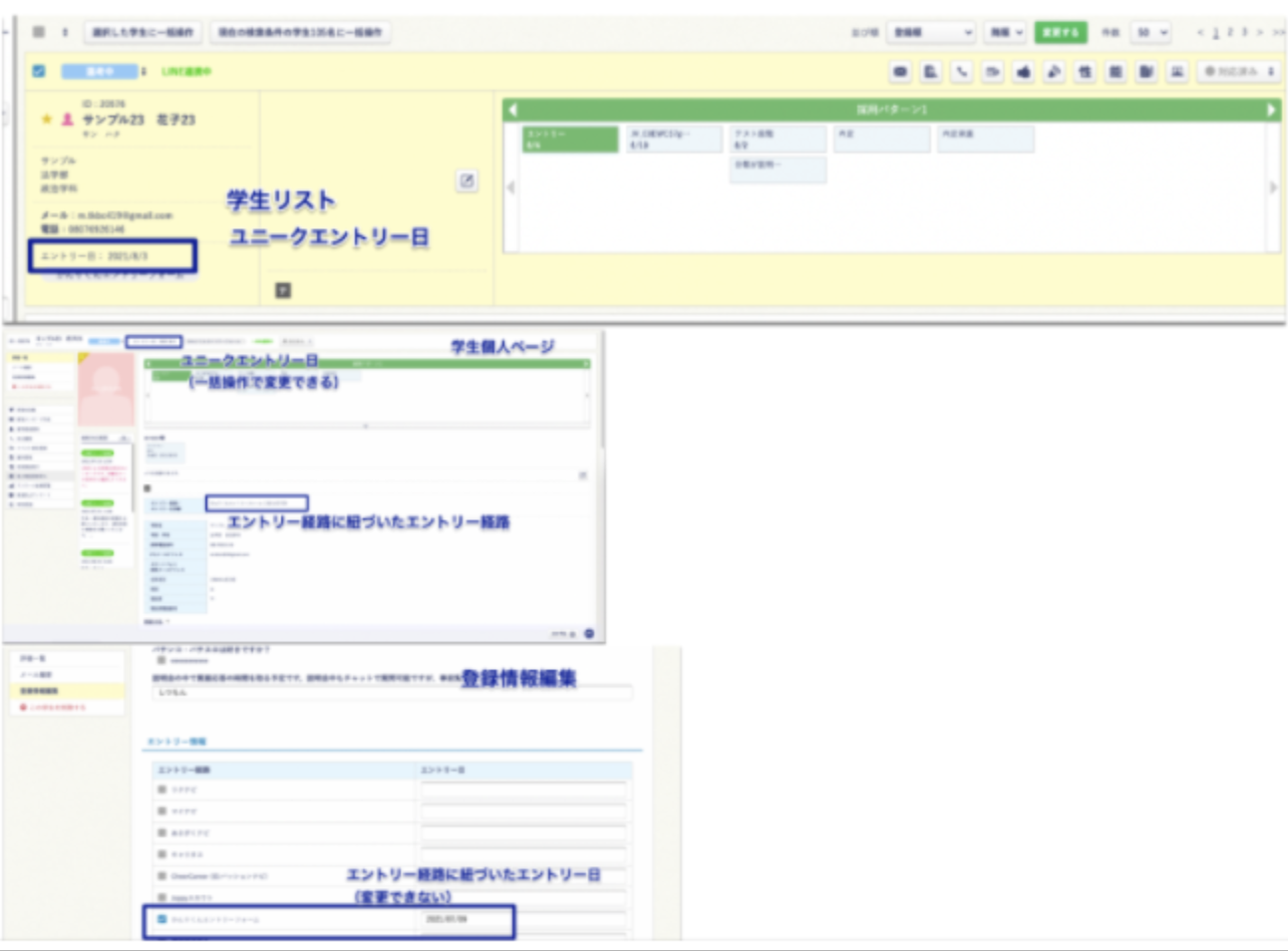Viewport: 1288px width, 951px height.
Task: Toggle the checked entry route checkbox in the blue-outlined row
Action: [162, 919]
